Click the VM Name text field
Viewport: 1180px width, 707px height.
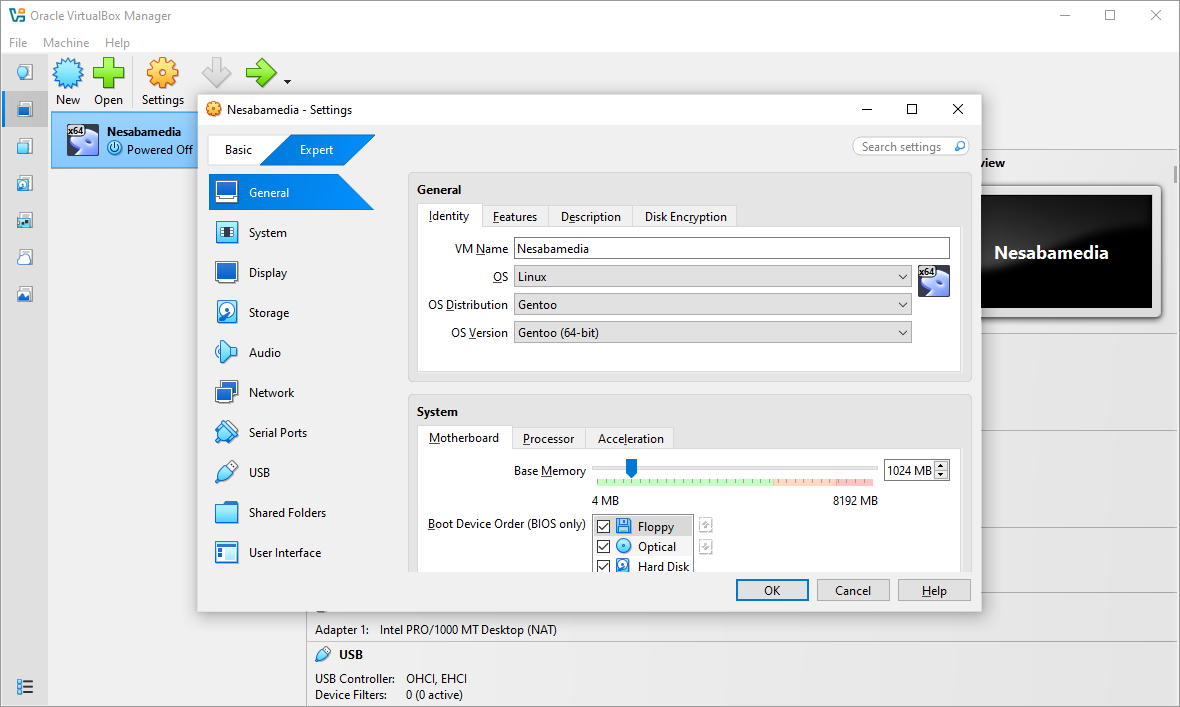coord(731,249)
